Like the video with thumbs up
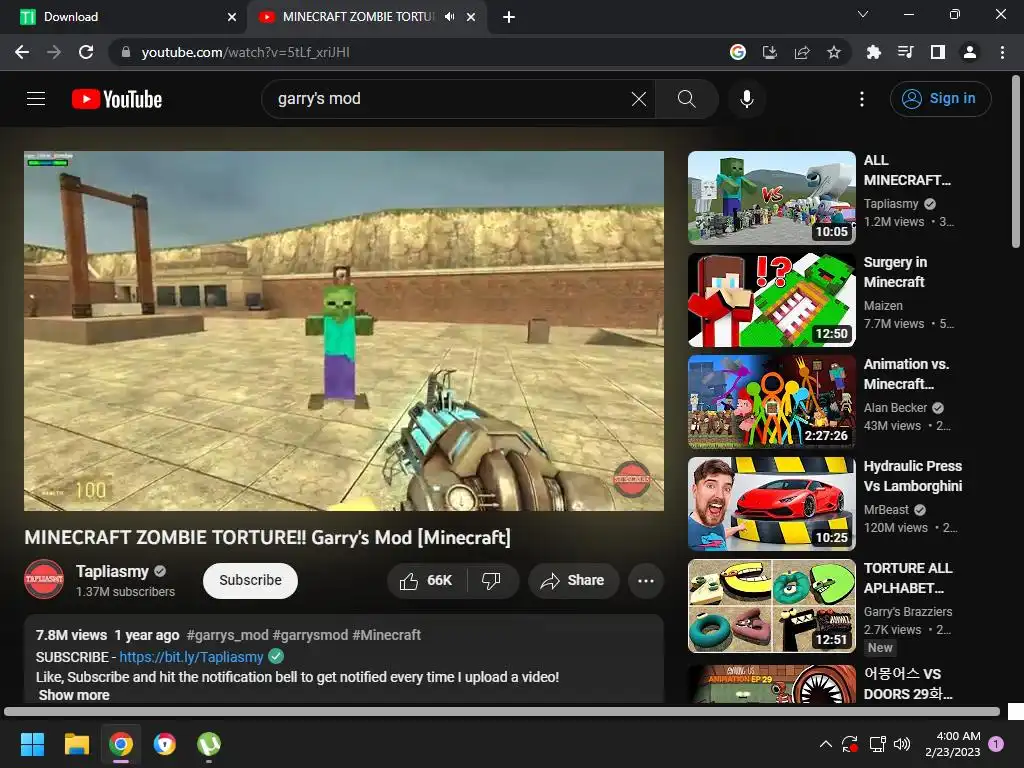 426,581
